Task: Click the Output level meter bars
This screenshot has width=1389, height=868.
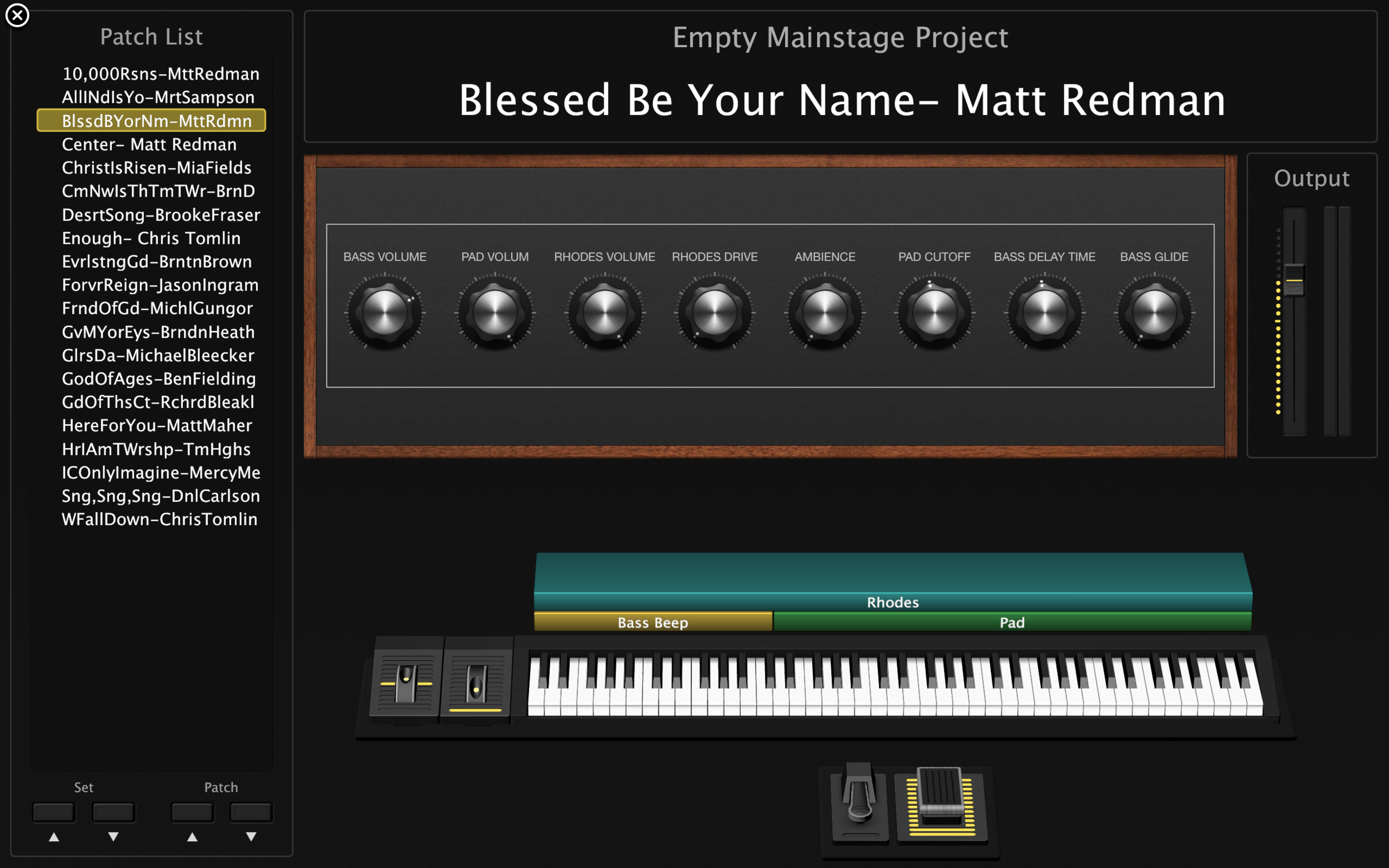Action: pyautogui.click(x=1337, y=320)
